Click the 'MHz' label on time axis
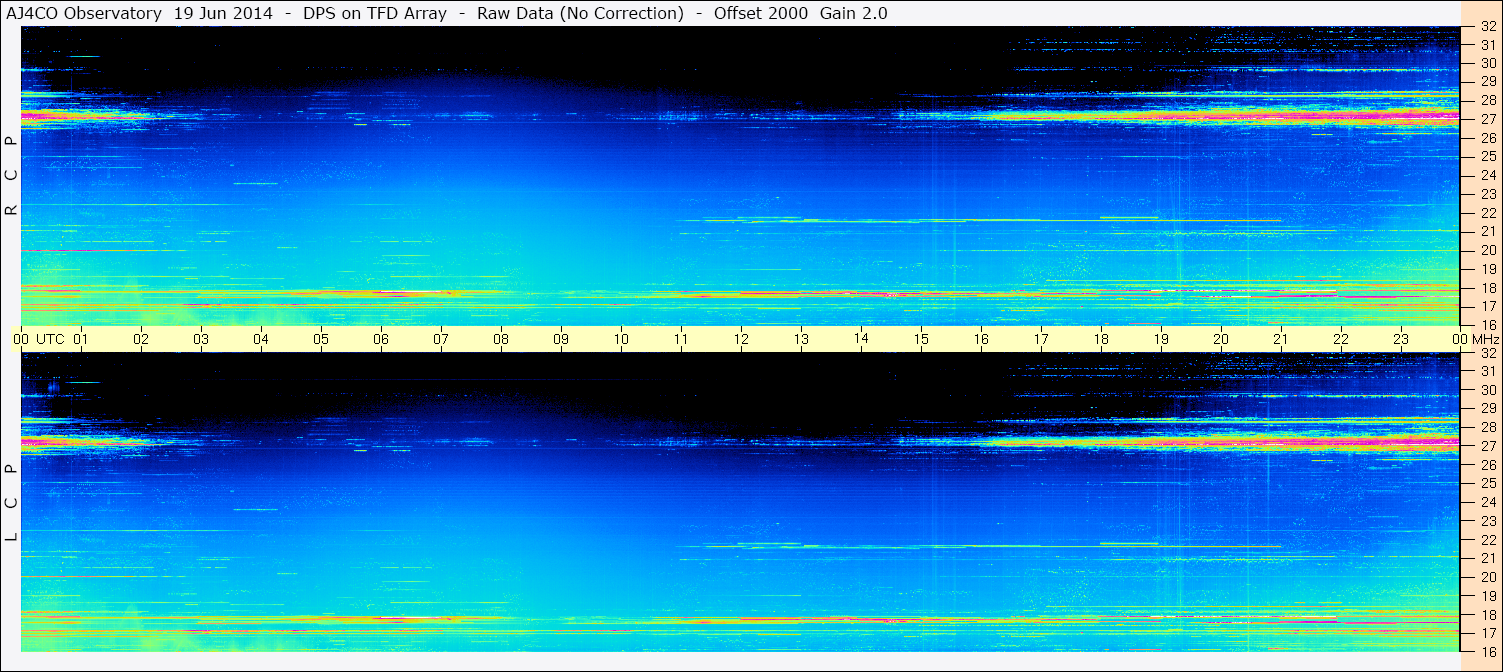 pyautogui.click(x=1485, y=339)
